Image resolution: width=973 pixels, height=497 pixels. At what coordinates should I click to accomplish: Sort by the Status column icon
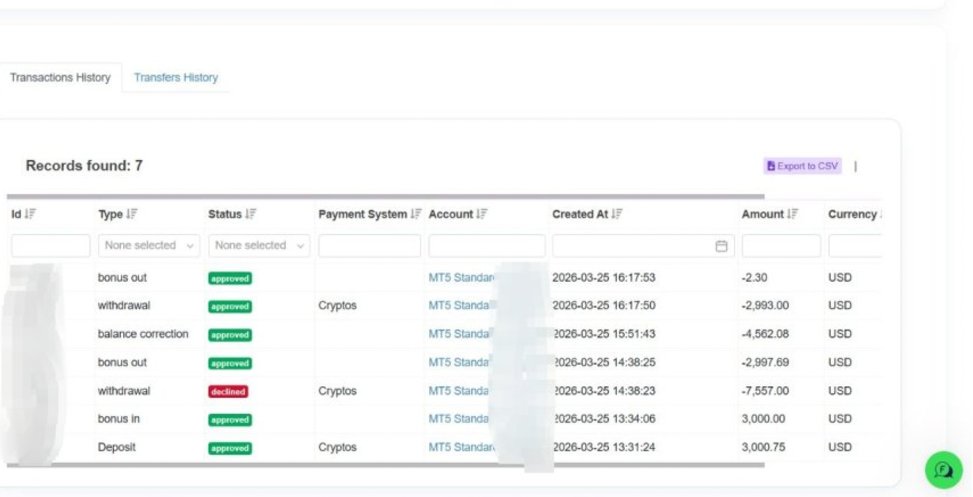pos(250,214)
